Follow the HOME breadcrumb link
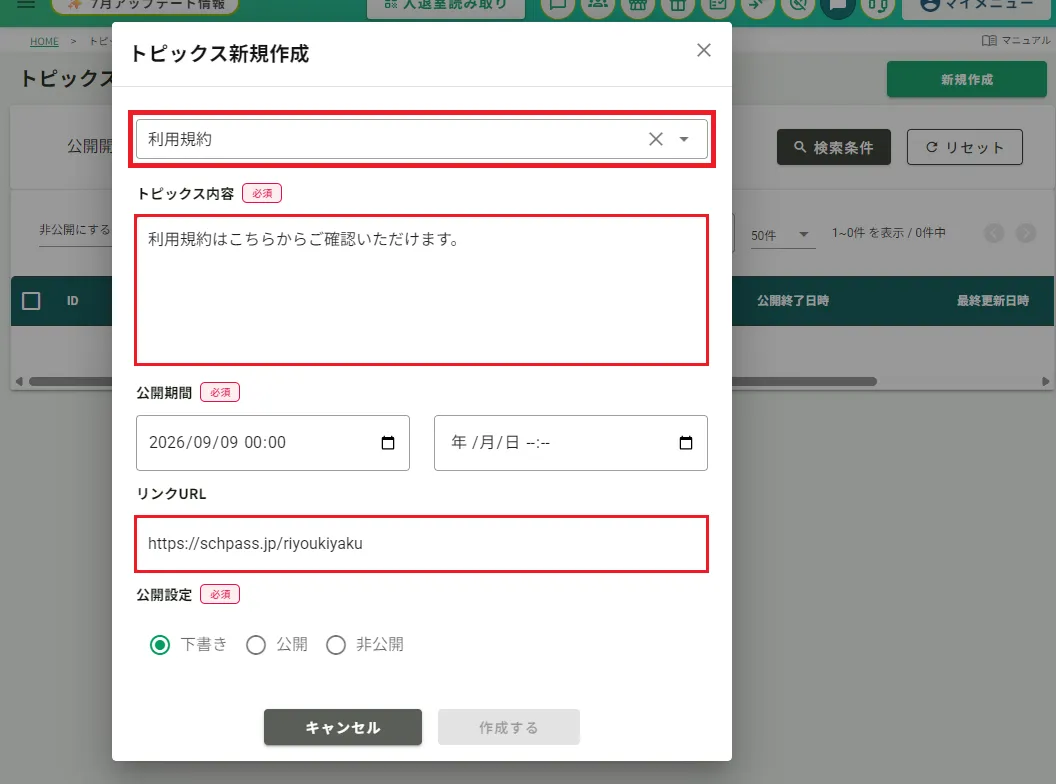The height and width of the screenshot is (784, 1056). click(44, 42)
